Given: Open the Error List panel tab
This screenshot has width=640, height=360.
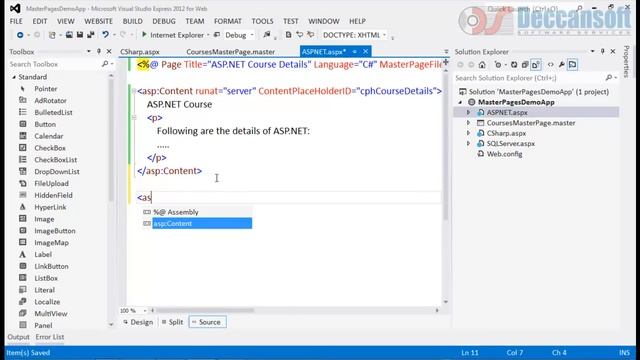Looking at the screenshot, I should tap(49, 337).
